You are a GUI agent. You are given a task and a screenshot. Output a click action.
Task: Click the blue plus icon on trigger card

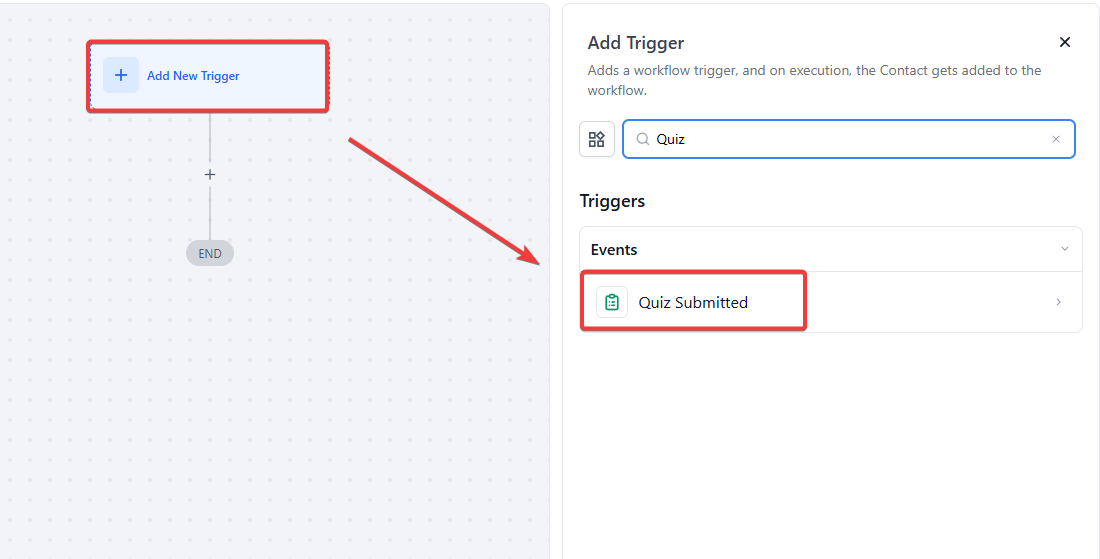click(x=121, y=75)
